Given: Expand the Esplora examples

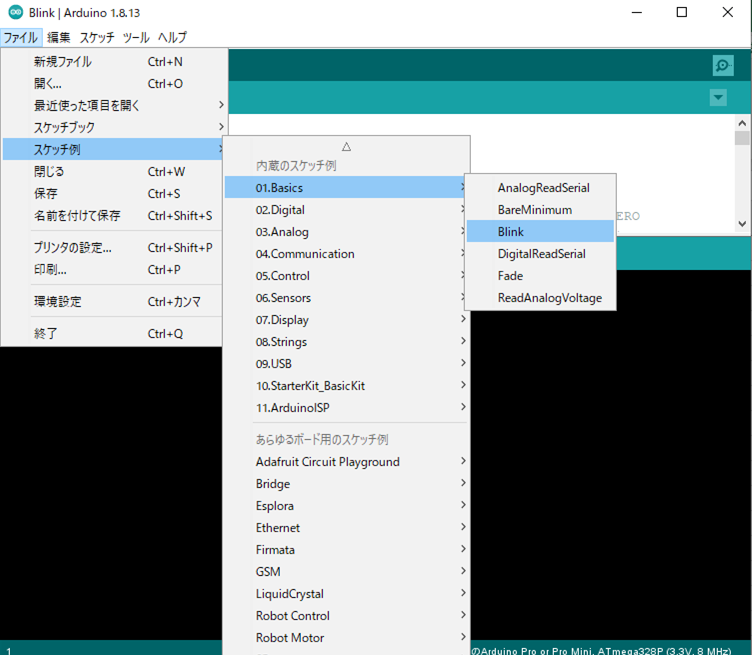Looking at the screenshot, I should pos(346,506).
